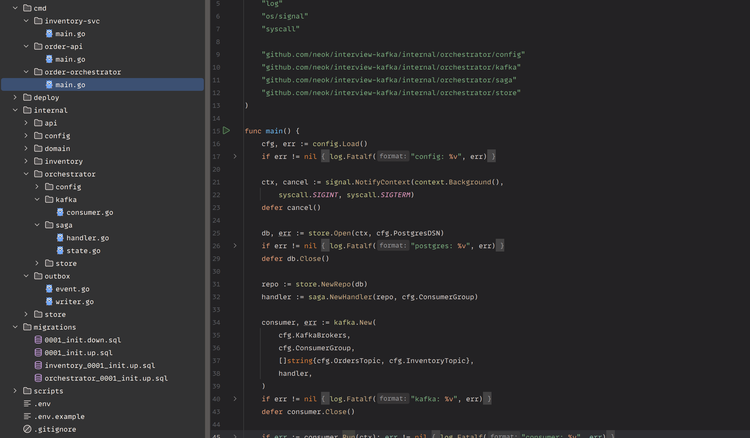Click line number 21 in gutter

coord(216,182)
